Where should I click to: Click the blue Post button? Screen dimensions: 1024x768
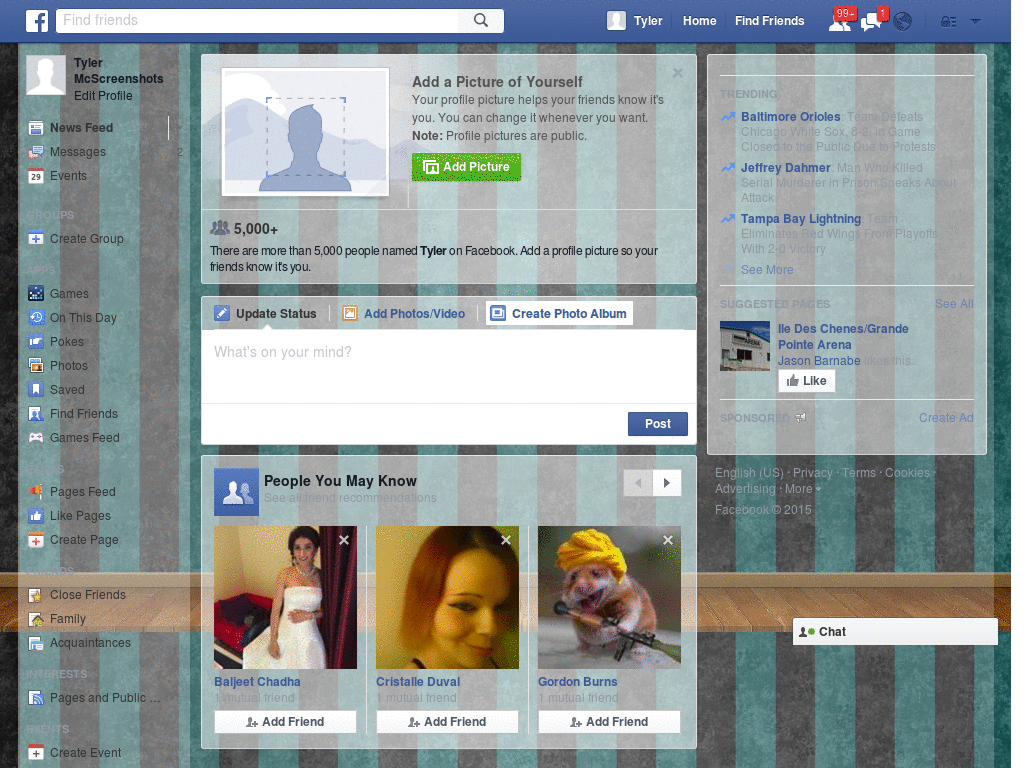pos(658,424)
